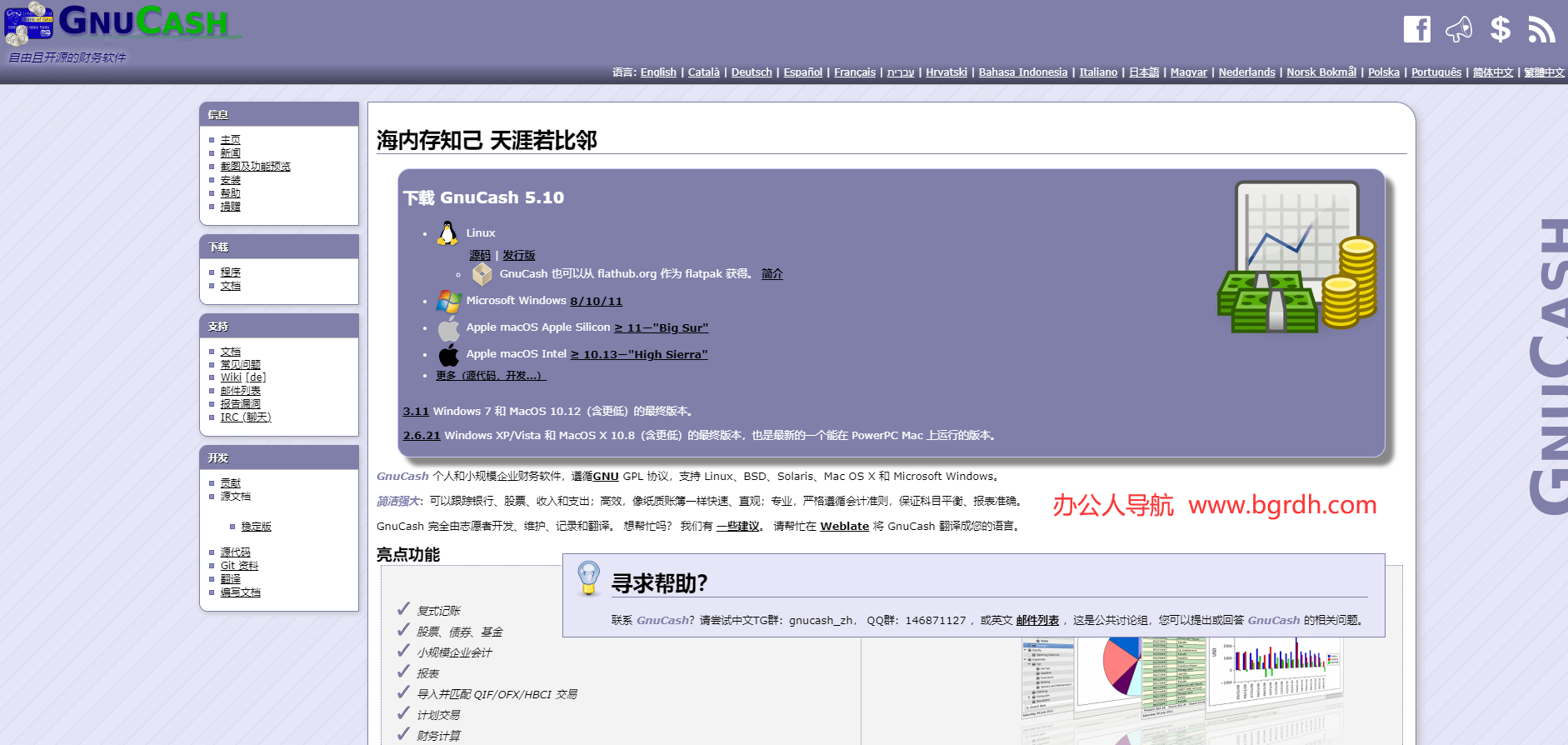Switch language to Nederlands
The width and height of the screenshot is (1568, 745).
[1246, 72]
